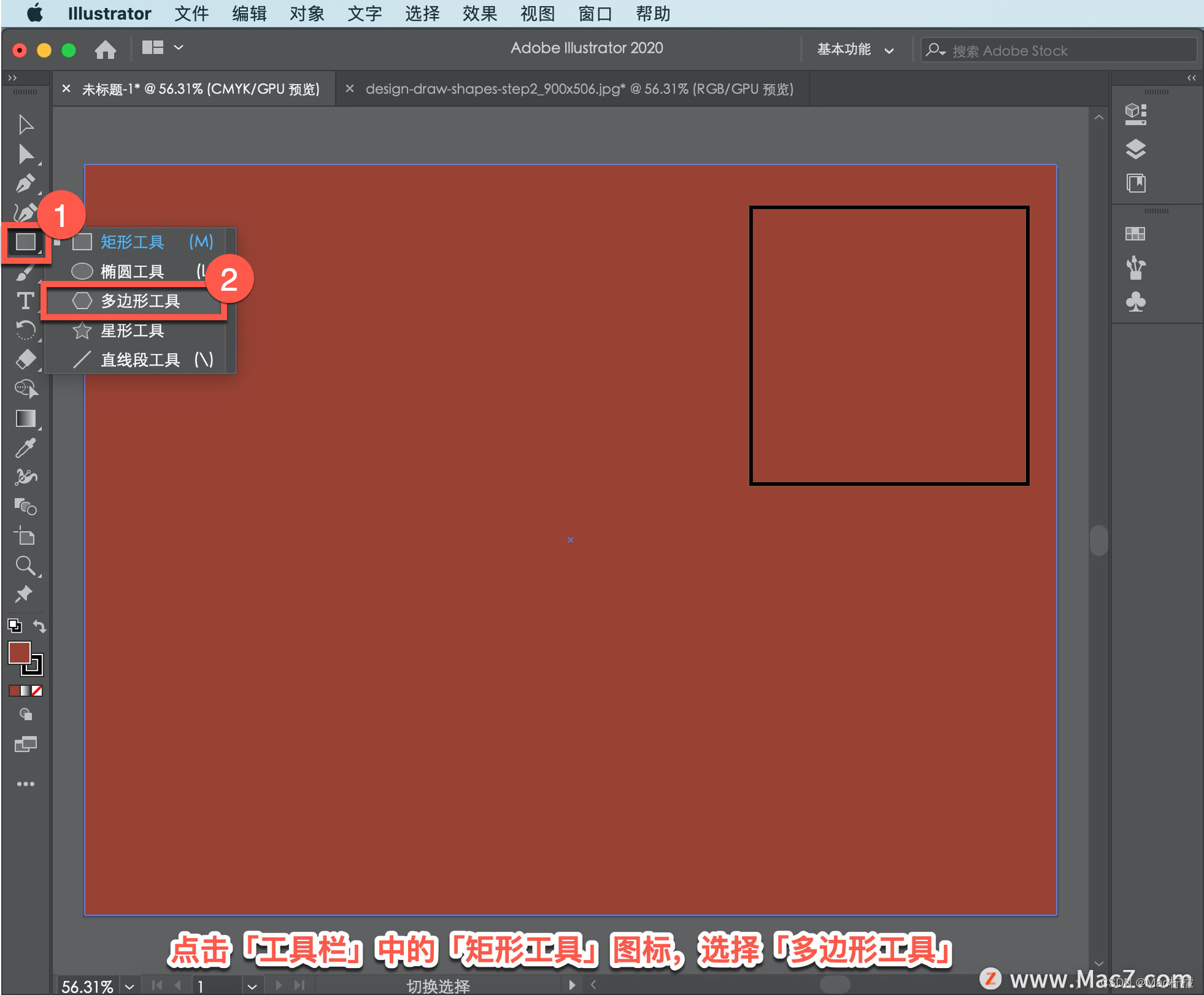Select the Pen tool in toolbar
The width and height of the screenshot is (1204, 995).
(25, 184)
